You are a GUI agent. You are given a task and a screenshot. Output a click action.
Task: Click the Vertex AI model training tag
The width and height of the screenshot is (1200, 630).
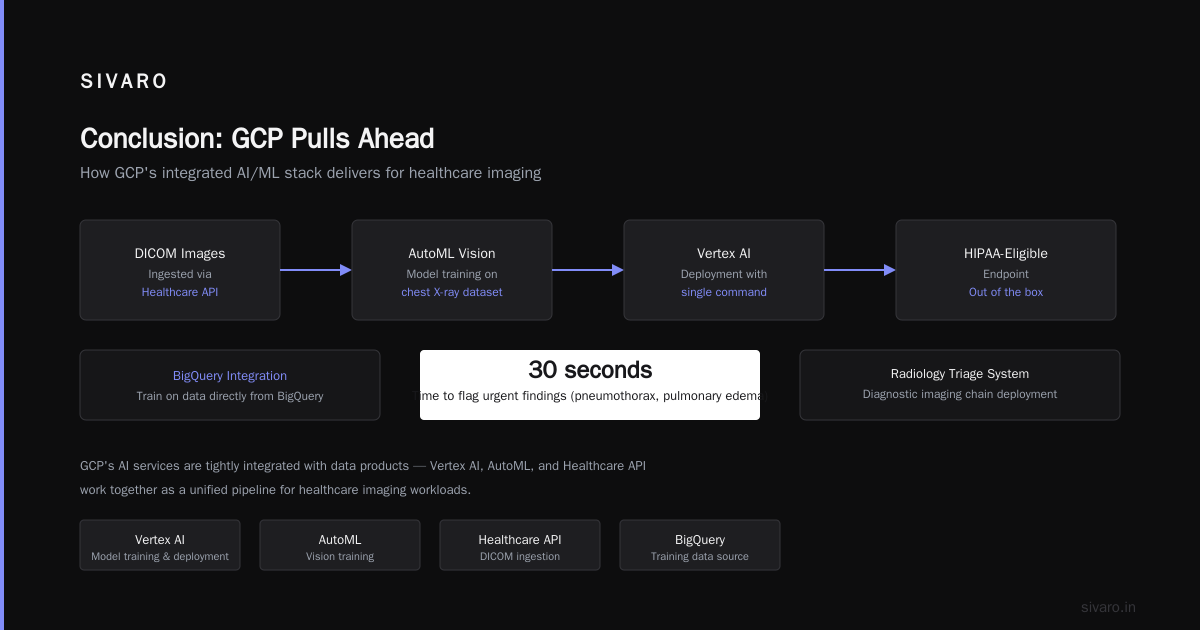(x=160, y=545)
